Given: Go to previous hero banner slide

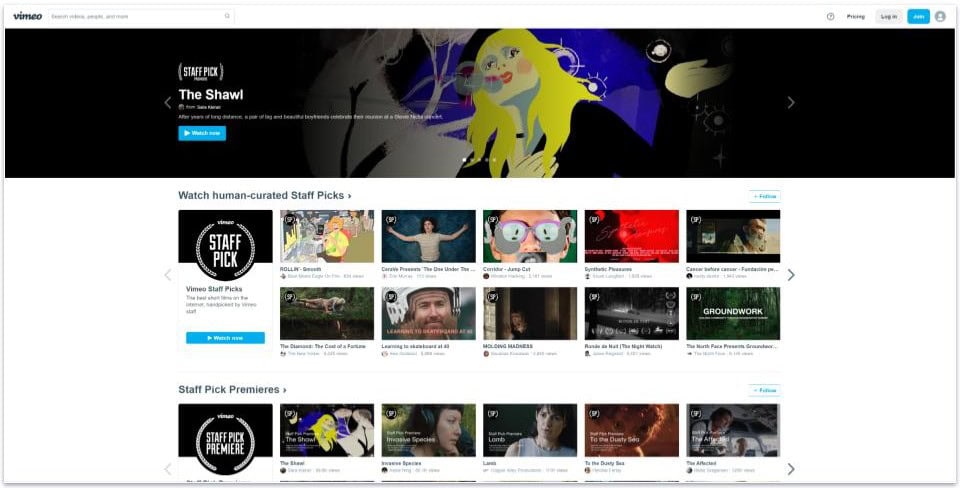Looking at the screenshot, I should pos(168,103).
